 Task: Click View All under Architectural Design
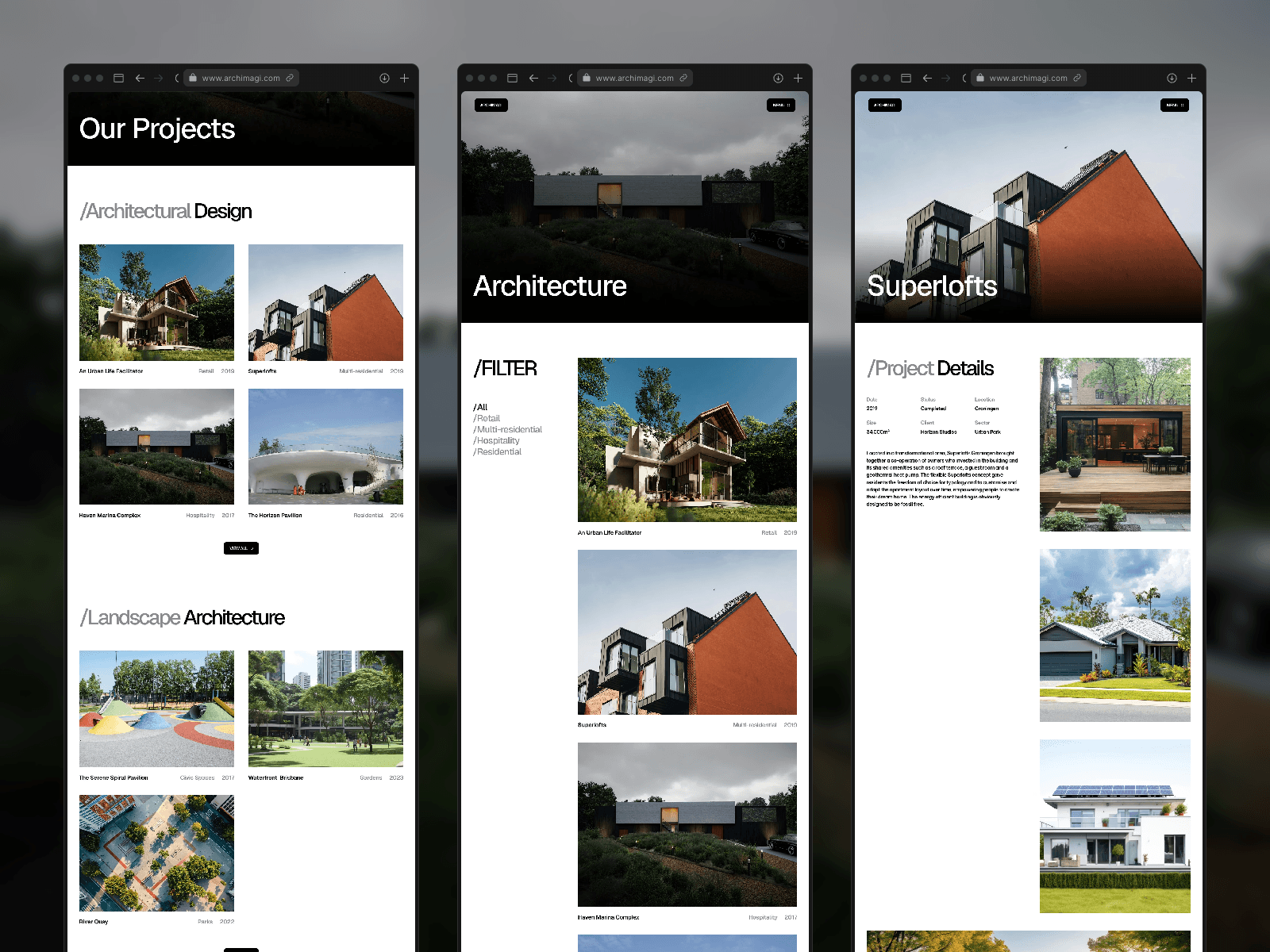tap(241, 548)
